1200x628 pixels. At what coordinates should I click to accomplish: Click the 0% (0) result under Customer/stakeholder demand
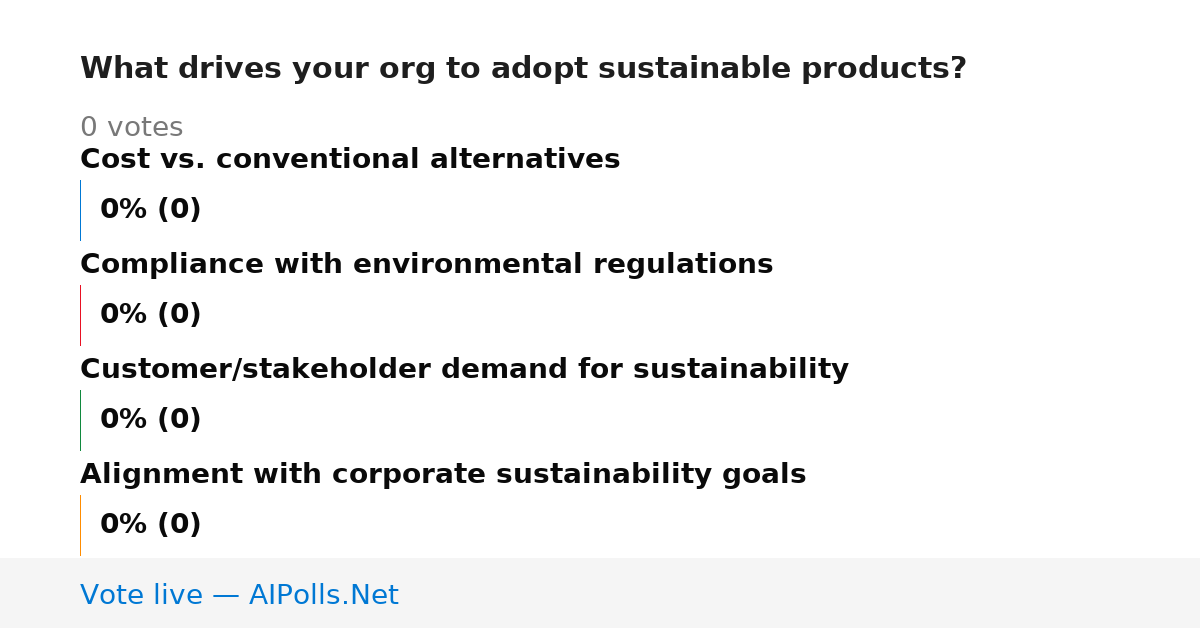pos(150,420)
